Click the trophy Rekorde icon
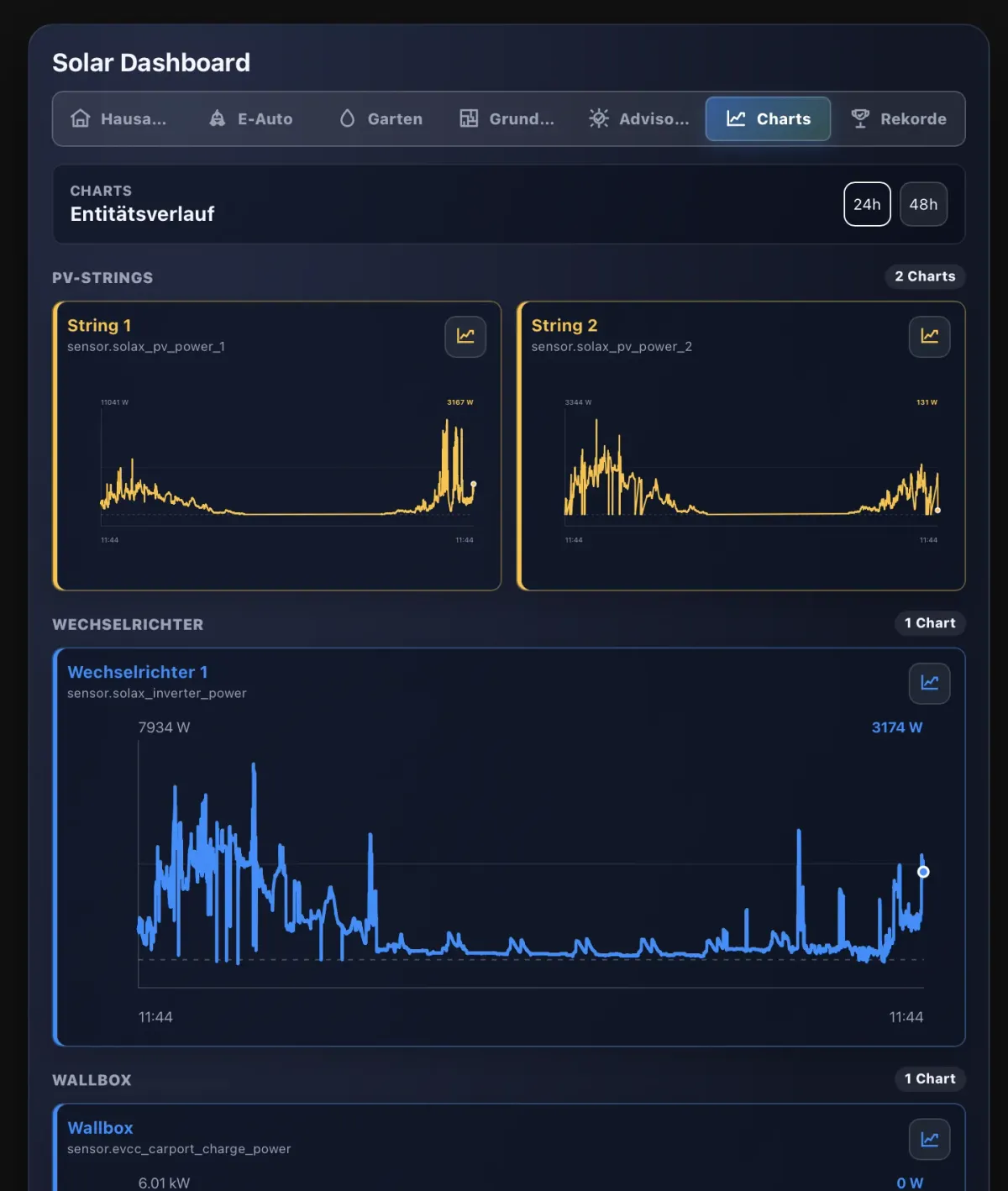Viewport: 1008px width, 1191px height. [860, 118]
